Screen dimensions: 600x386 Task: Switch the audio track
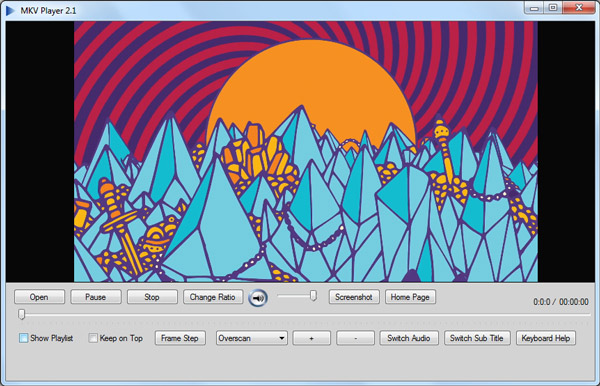[x=409, y=338]
